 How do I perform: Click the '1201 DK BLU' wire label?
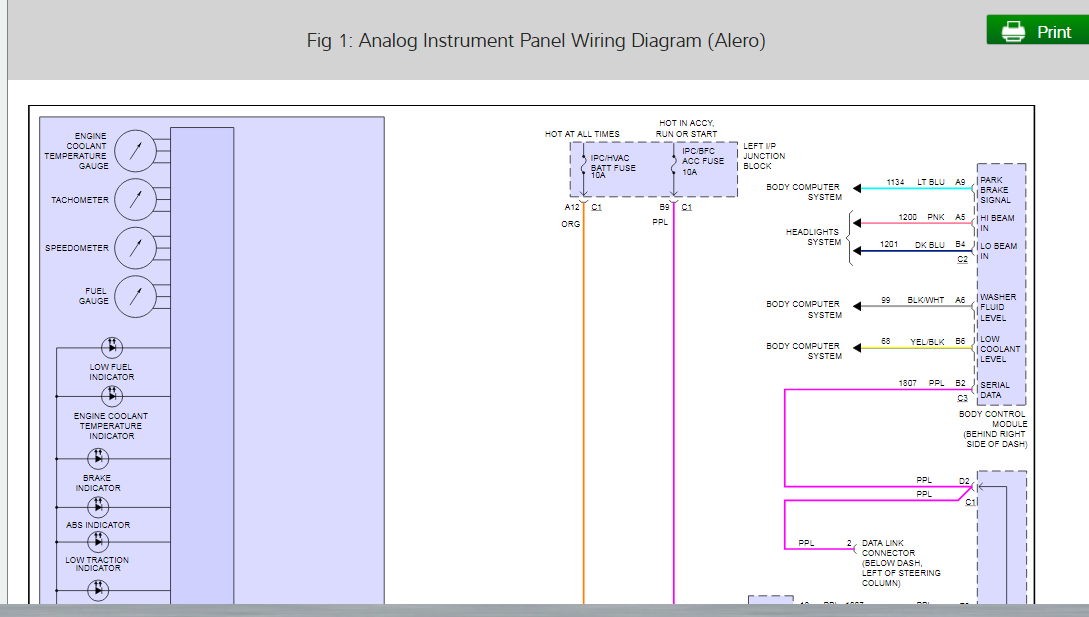(x=912, y=245)
